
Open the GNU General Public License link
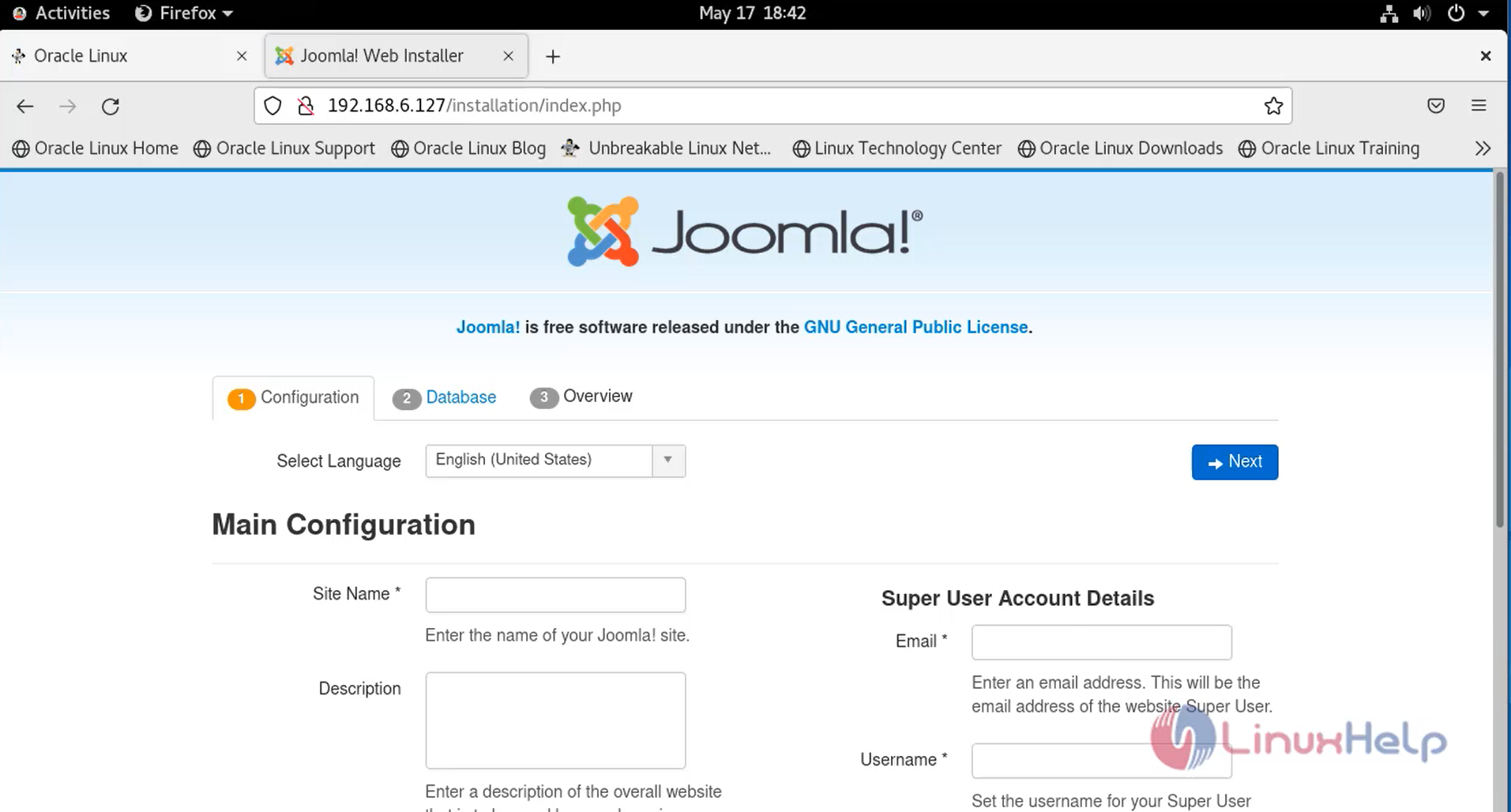point(916,327)
